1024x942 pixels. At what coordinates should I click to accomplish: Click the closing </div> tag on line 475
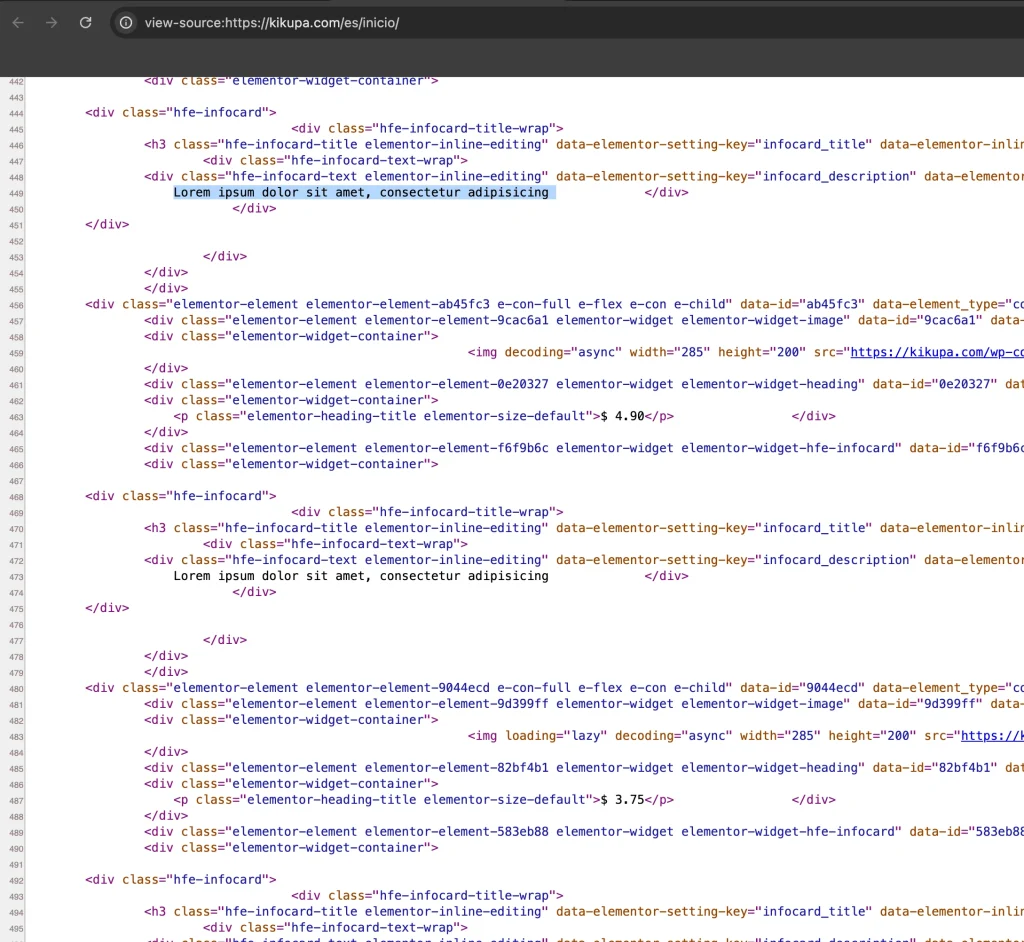tap(107, 608)
